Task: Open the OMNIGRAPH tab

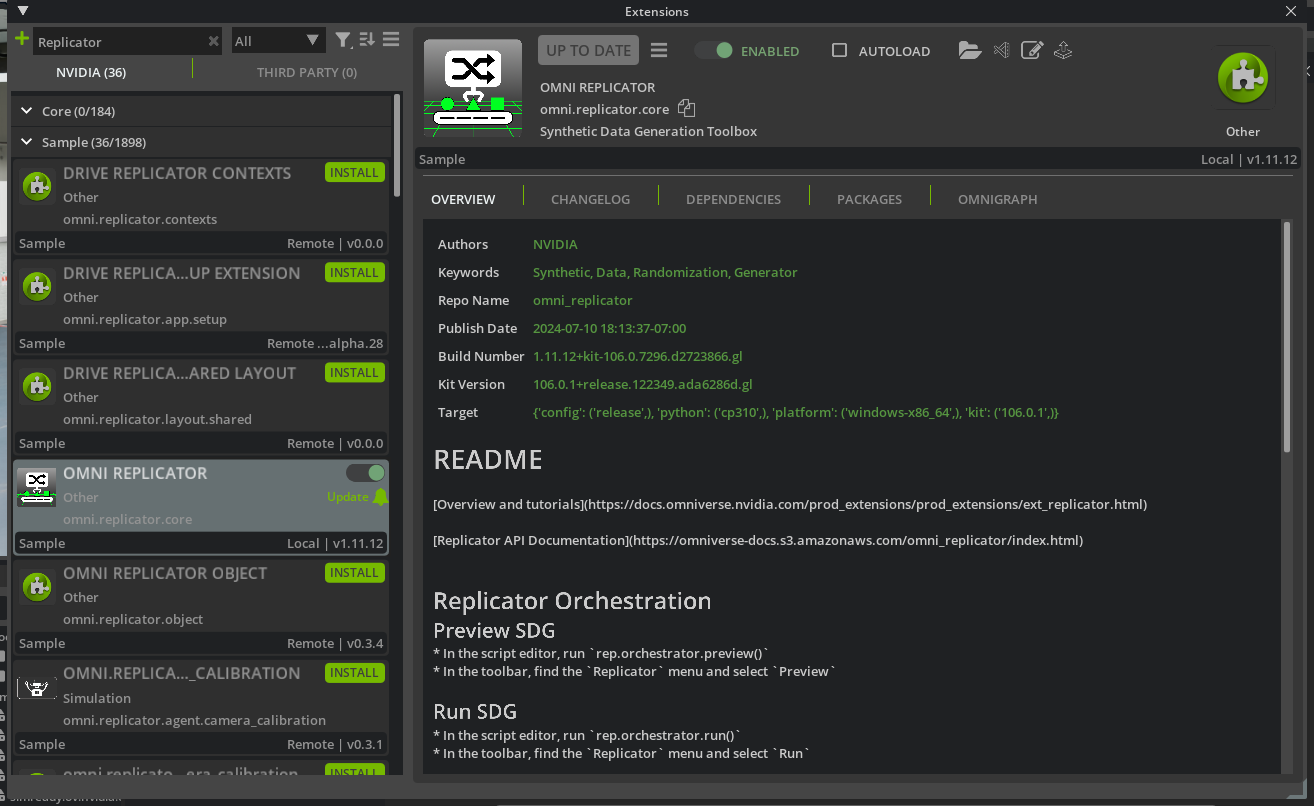Action: point(997,199)
